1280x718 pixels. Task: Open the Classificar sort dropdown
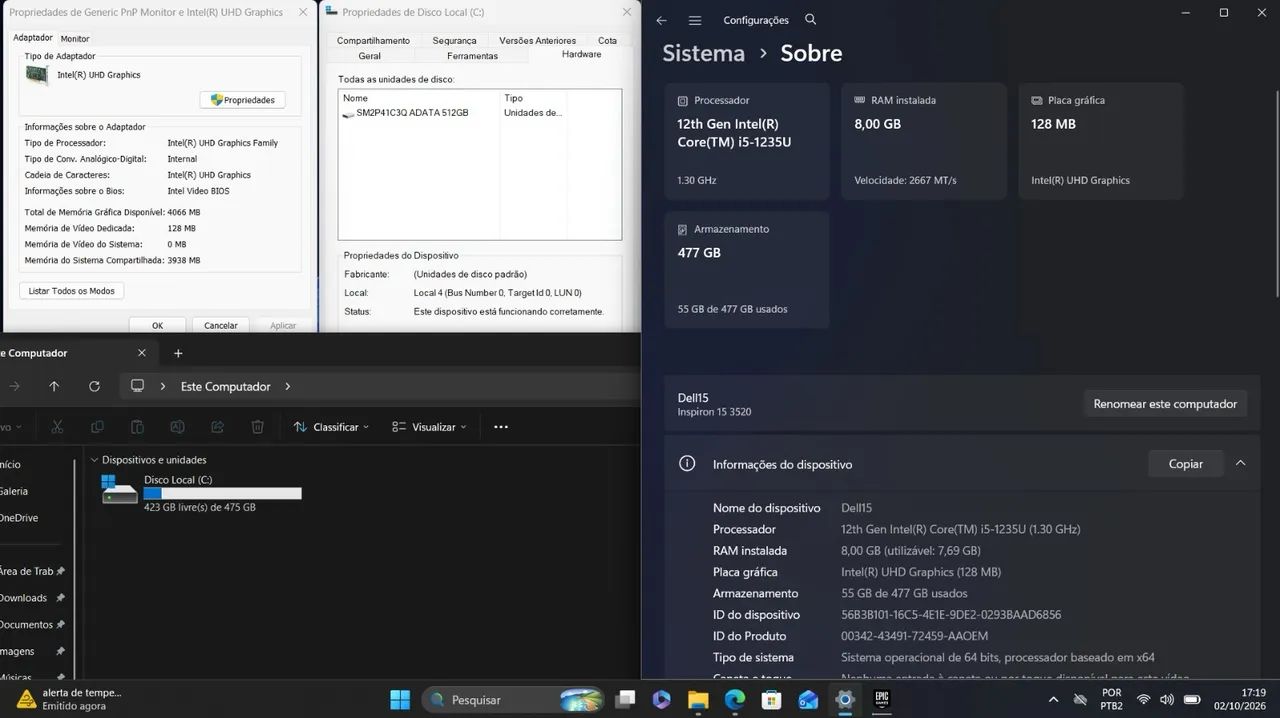pos(331,427)
